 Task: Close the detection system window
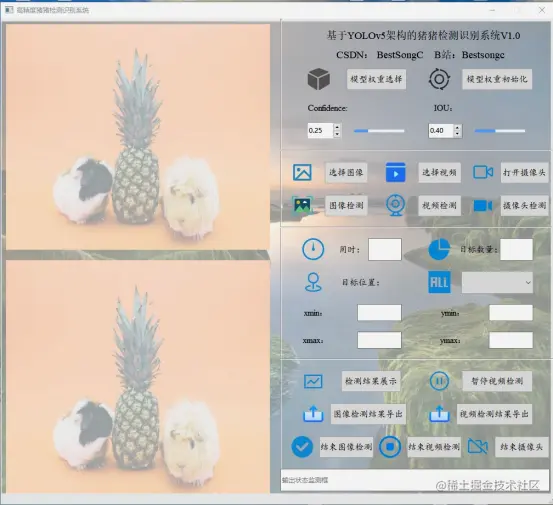tap(542, 10)
